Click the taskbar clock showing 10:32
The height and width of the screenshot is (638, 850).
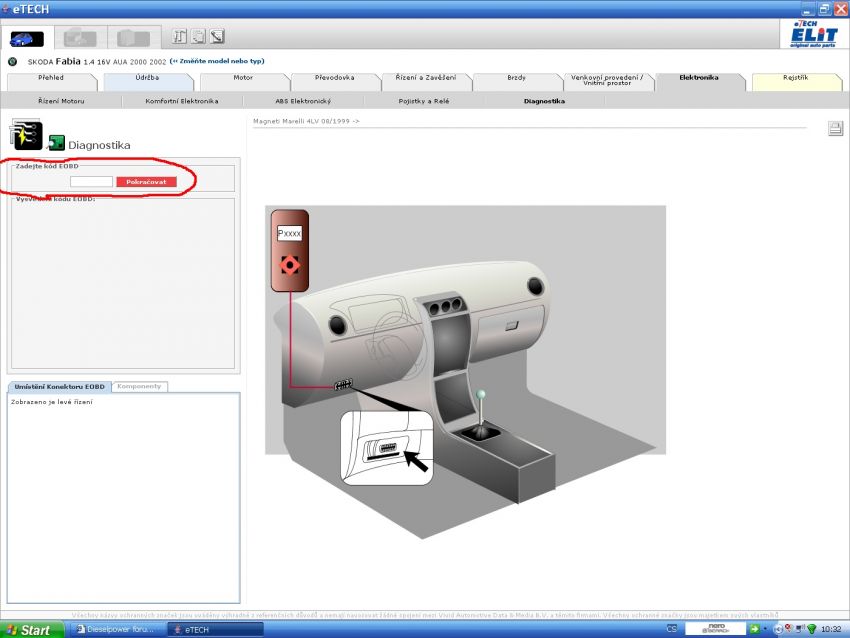[831, 629]
